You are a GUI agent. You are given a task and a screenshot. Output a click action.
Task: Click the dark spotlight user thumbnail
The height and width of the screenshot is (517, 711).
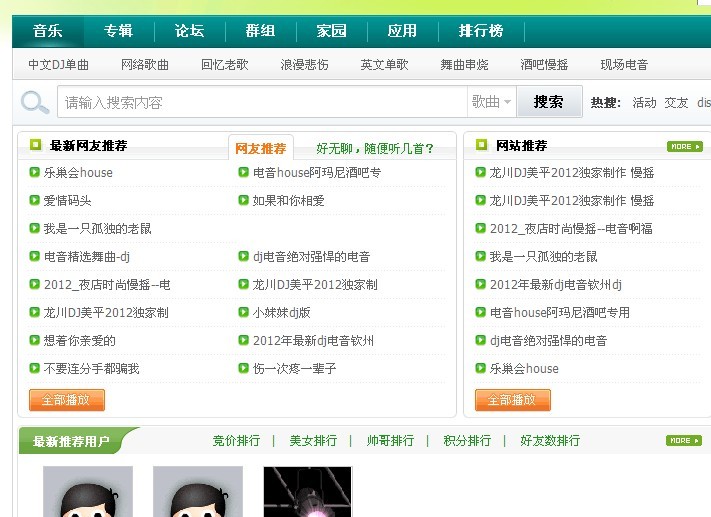307,492
